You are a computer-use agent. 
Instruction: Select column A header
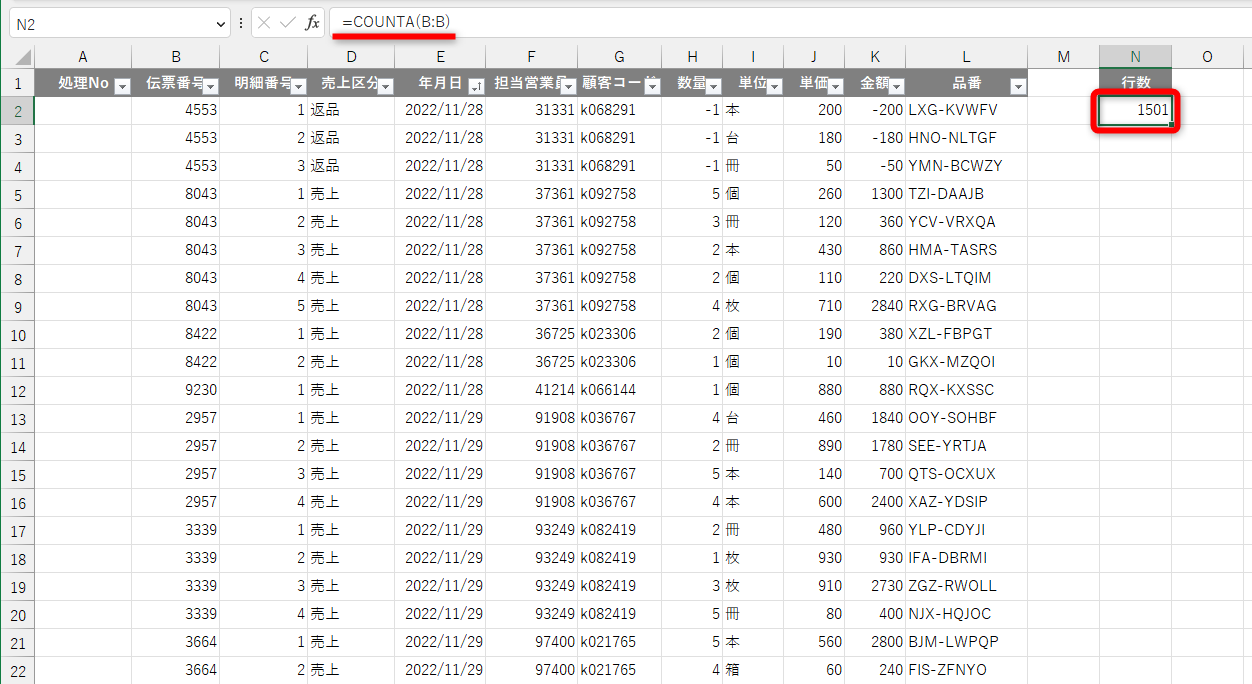click(83, 57)
